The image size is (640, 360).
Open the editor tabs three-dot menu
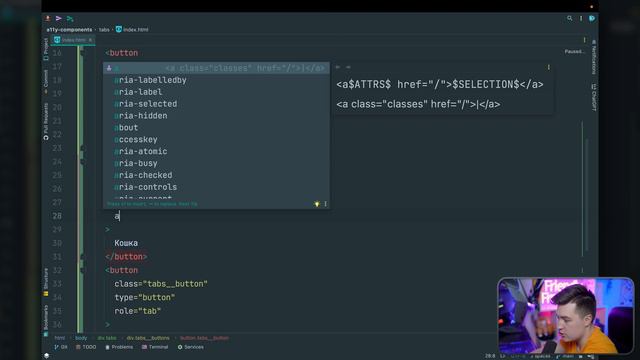pyautogui.click(x=584, y=40)
